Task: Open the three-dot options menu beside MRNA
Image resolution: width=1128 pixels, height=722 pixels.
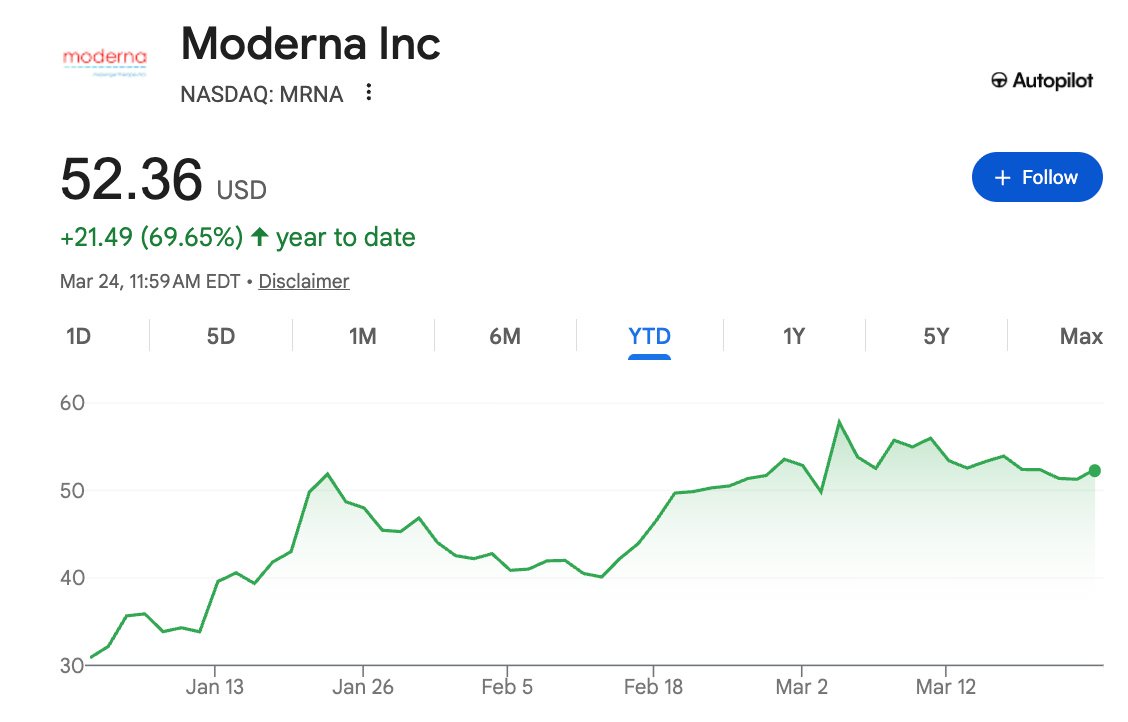Action: tap(369, 93)
